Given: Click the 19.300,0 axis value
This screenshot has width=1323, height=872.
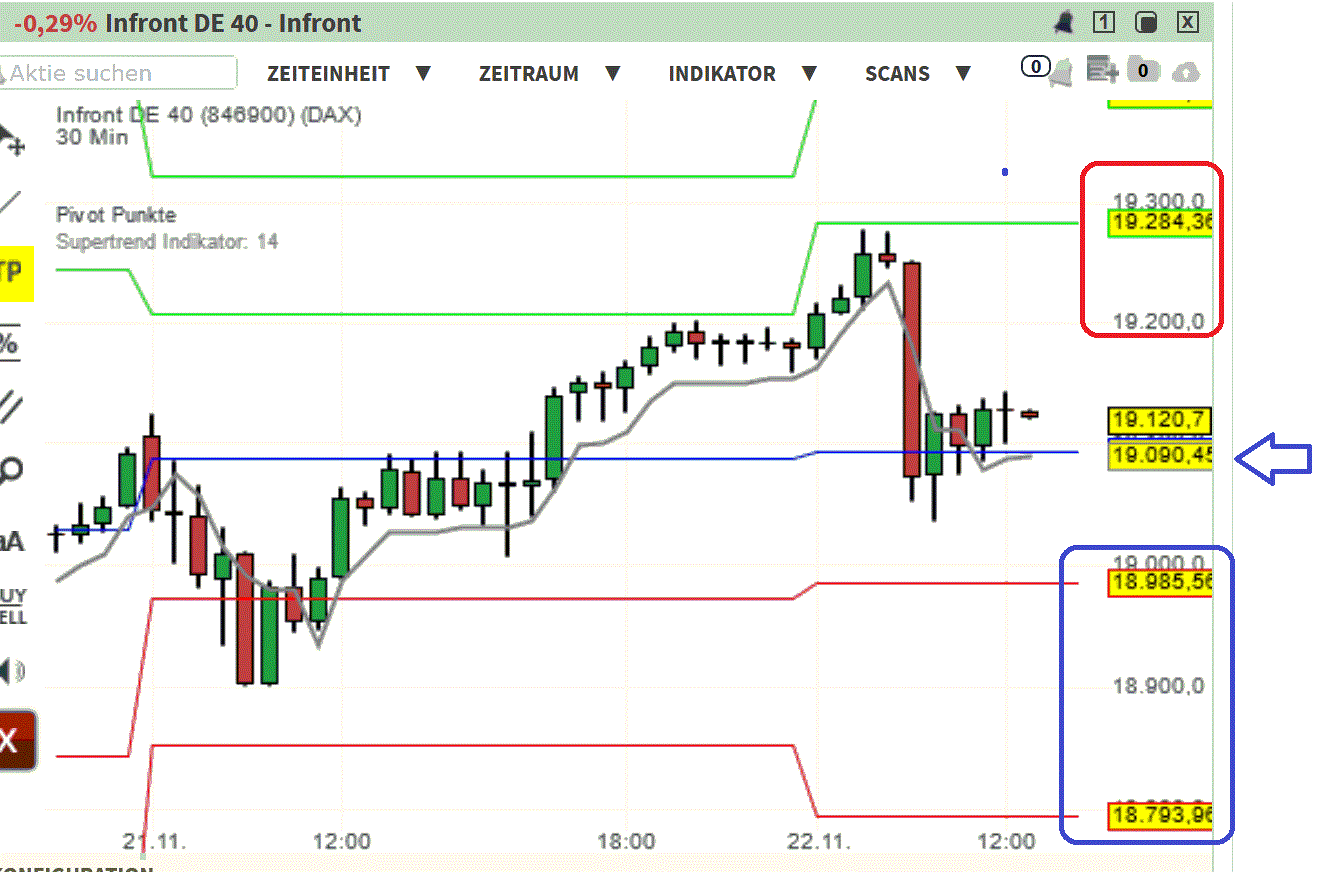Looking at the screenshot, I should coord(1159,200).
